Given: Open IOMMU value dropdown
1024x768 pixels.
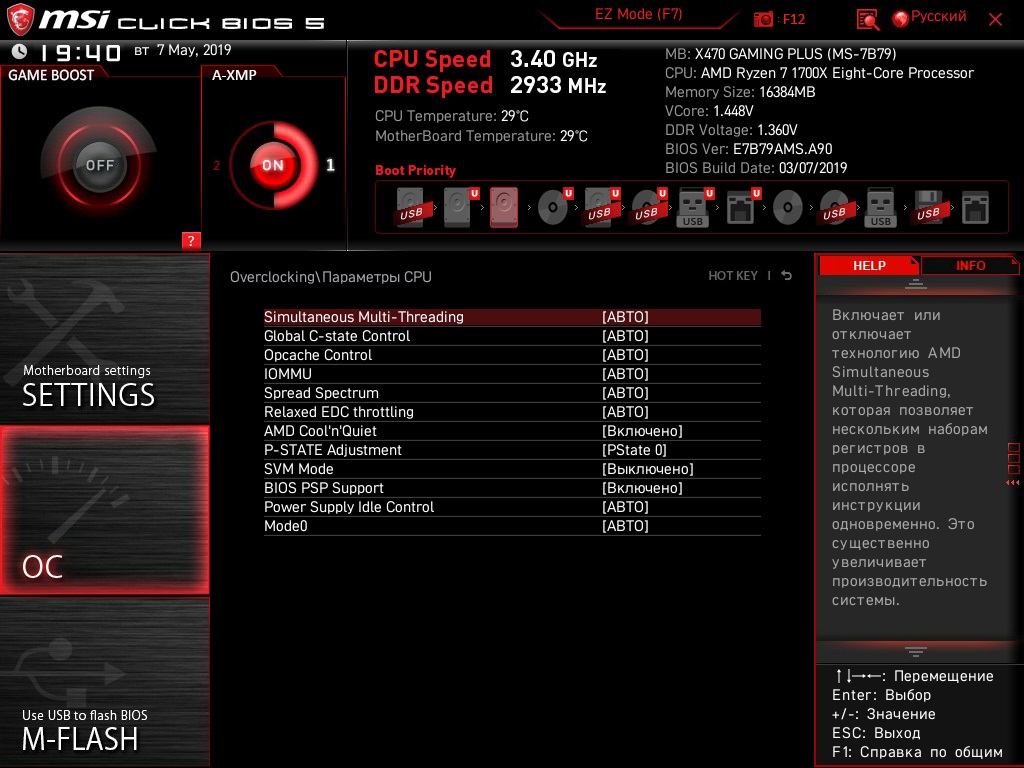Looking at the screenshot, I should (x=625, y=374).
